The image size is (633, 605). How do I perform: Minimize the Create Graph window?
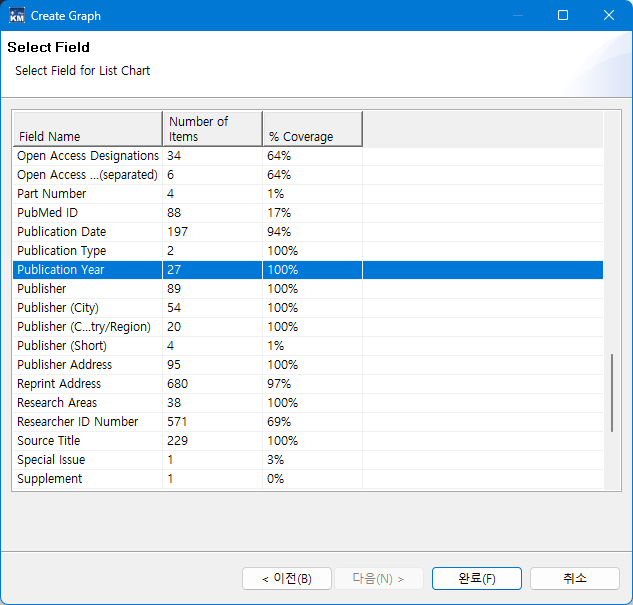[517, 16]
